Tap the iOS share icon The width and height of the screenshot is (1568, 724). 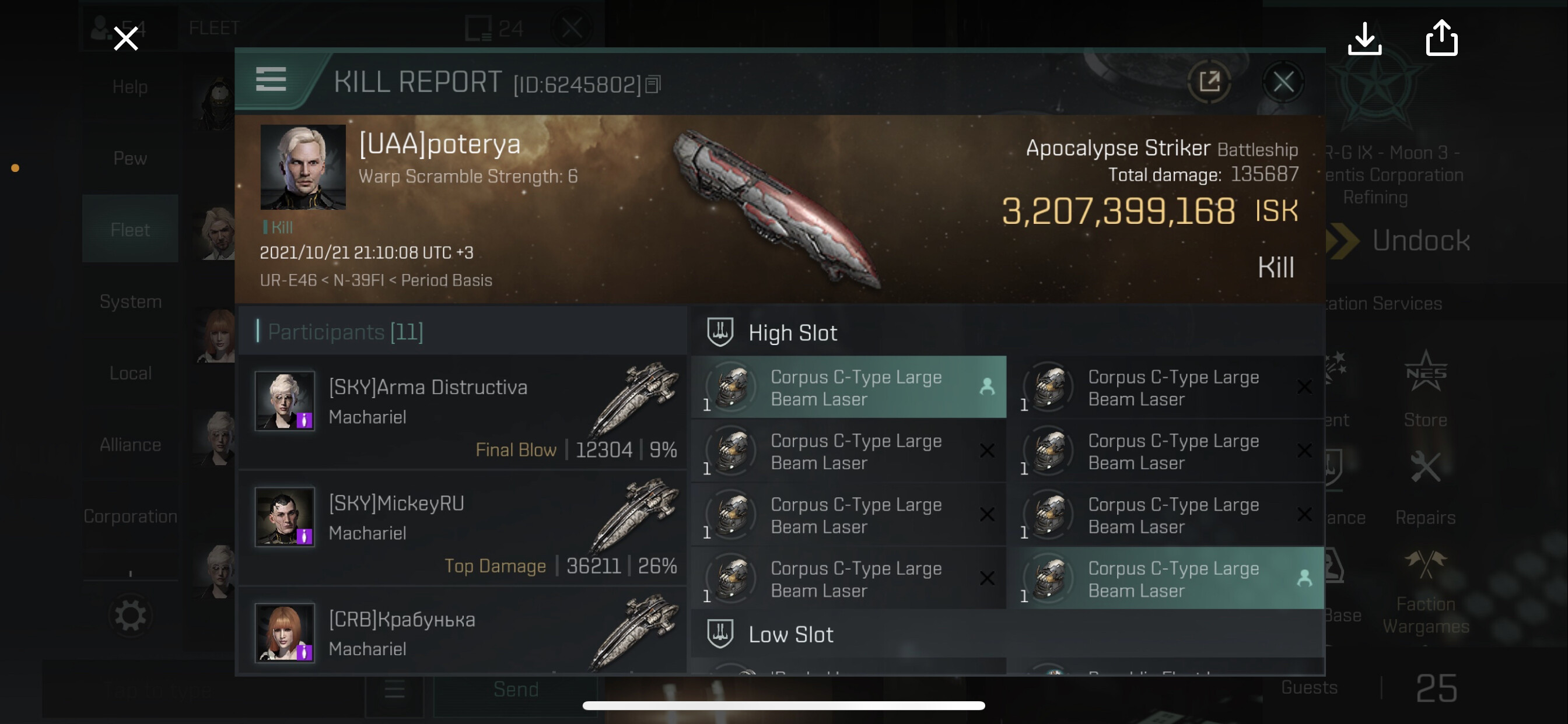pyautogui.click(x=1441, y=38)
